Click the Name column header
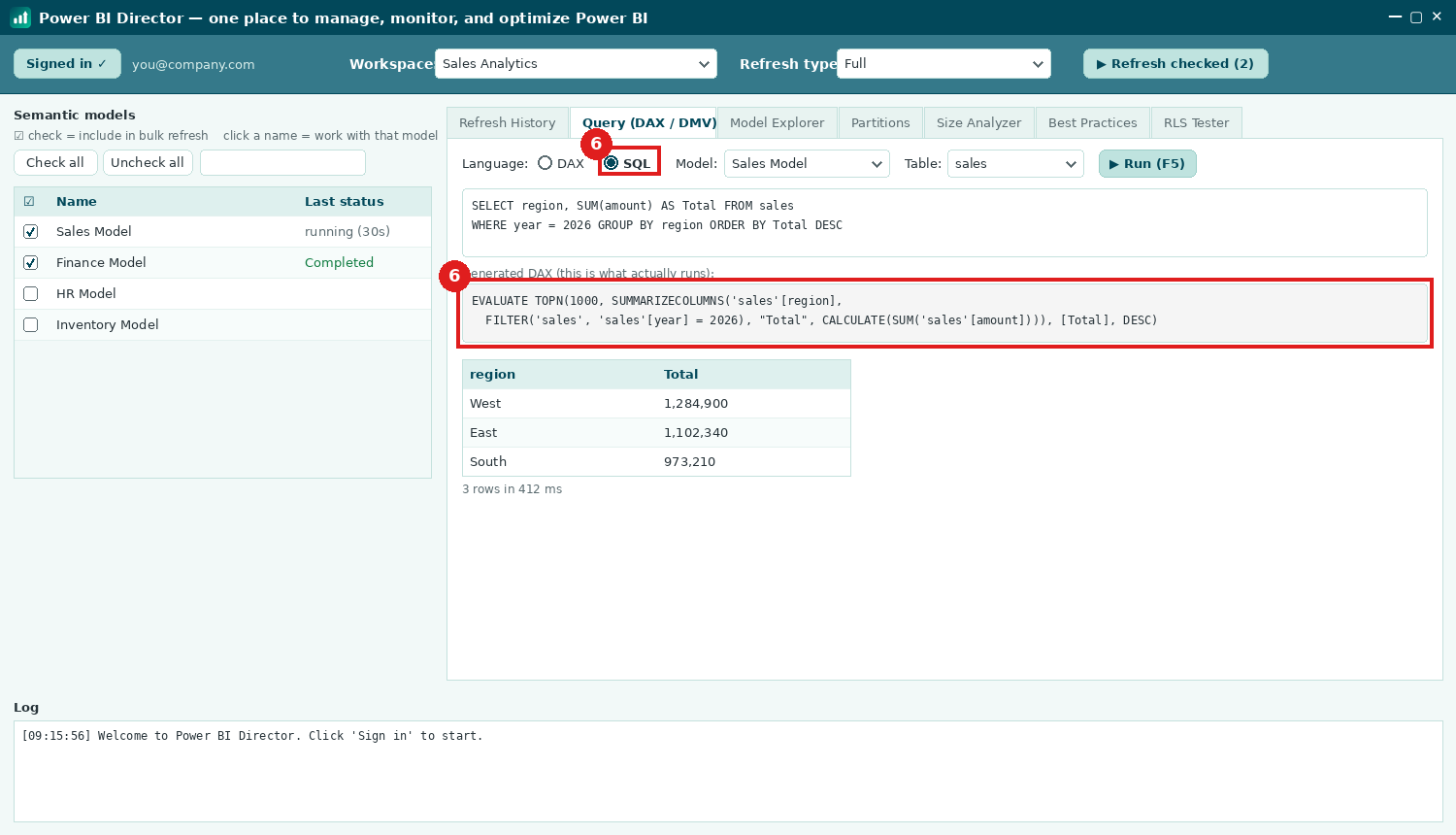This screenshot has width=1456, height=835. pos(77,201)
